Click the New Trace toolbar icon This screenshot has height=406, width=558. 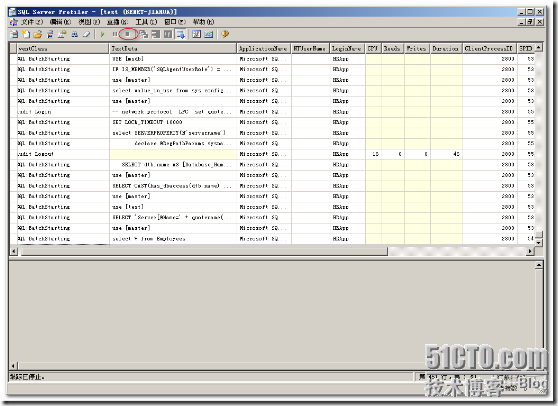point(14,34)
